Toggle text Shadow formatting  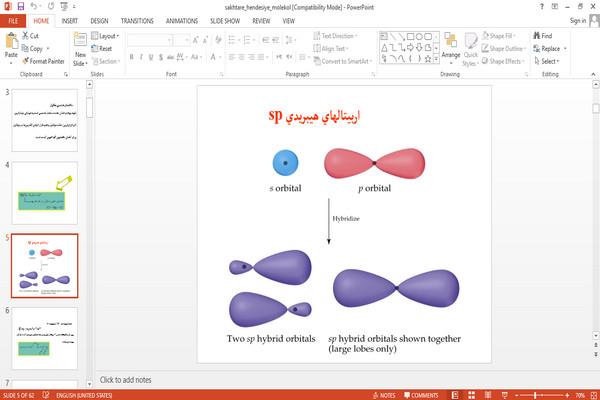(161, 57)
